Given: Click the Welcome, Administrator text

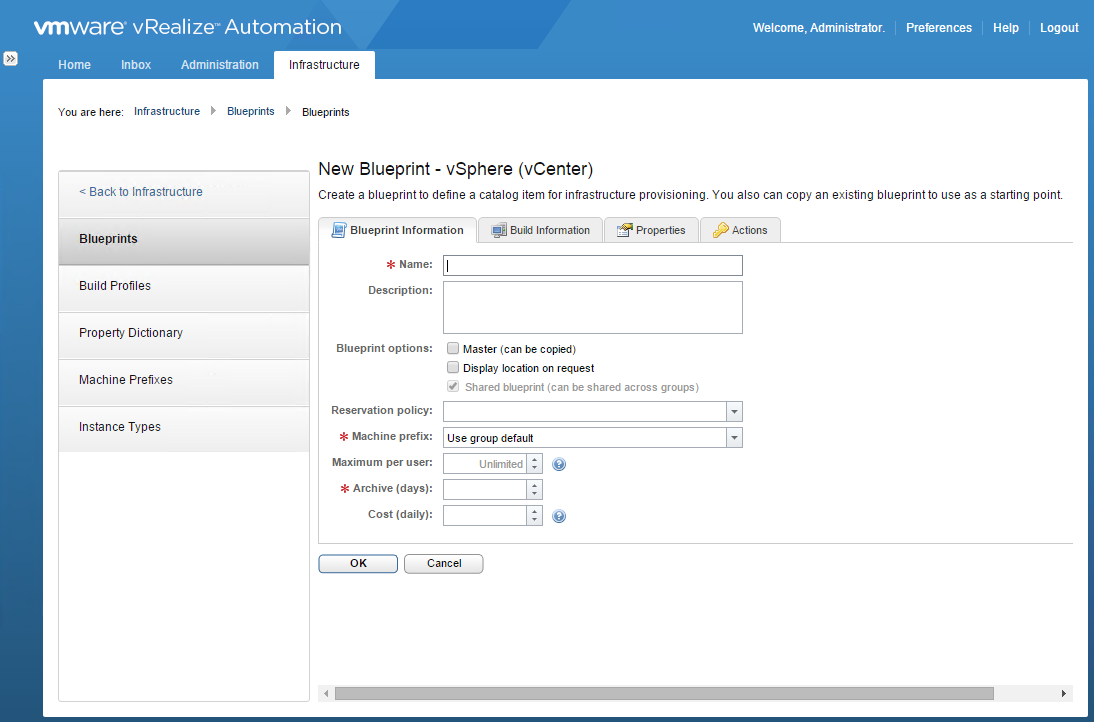Looking at the screenshot, I should (x=818, y=28).
